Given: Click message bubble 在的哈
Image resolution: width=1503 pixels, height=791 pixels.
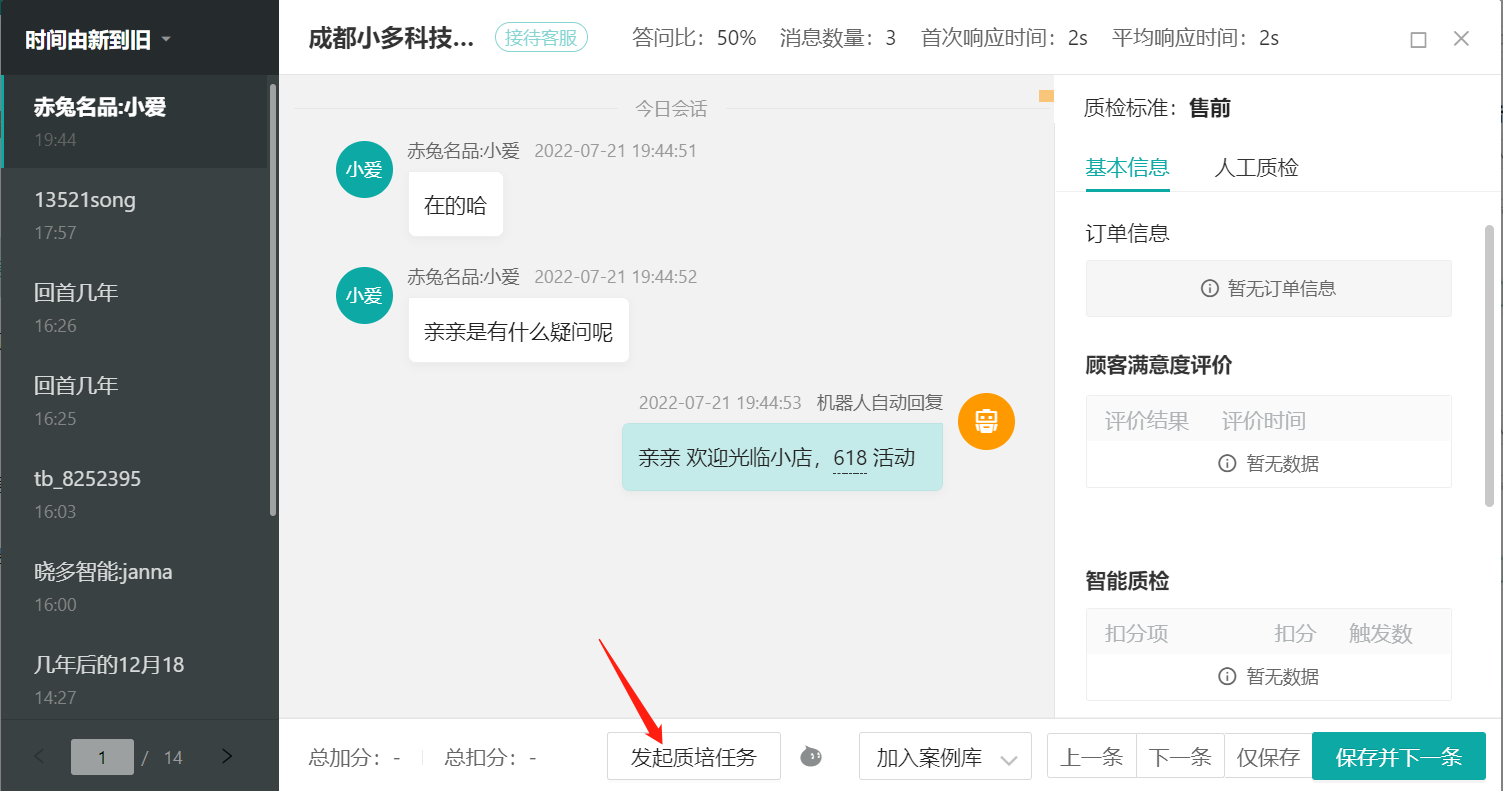Looking at the screenshot, I should click(x=456, y=204).
